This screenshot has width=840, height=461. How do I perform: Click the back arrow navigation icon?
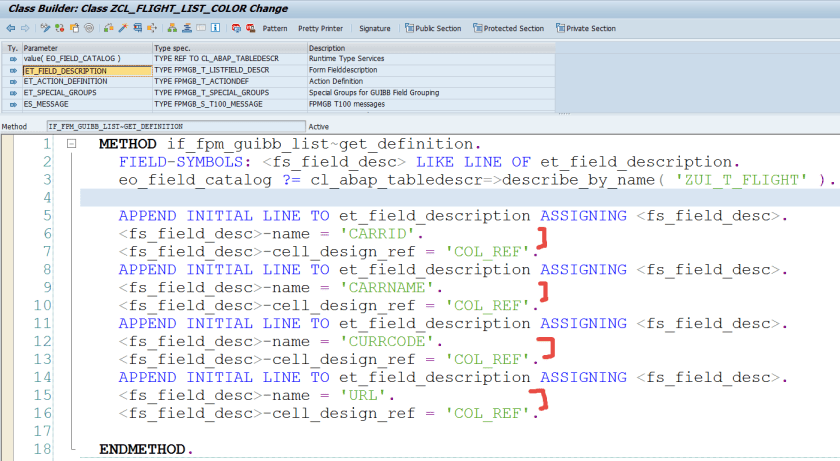[11, 29]
